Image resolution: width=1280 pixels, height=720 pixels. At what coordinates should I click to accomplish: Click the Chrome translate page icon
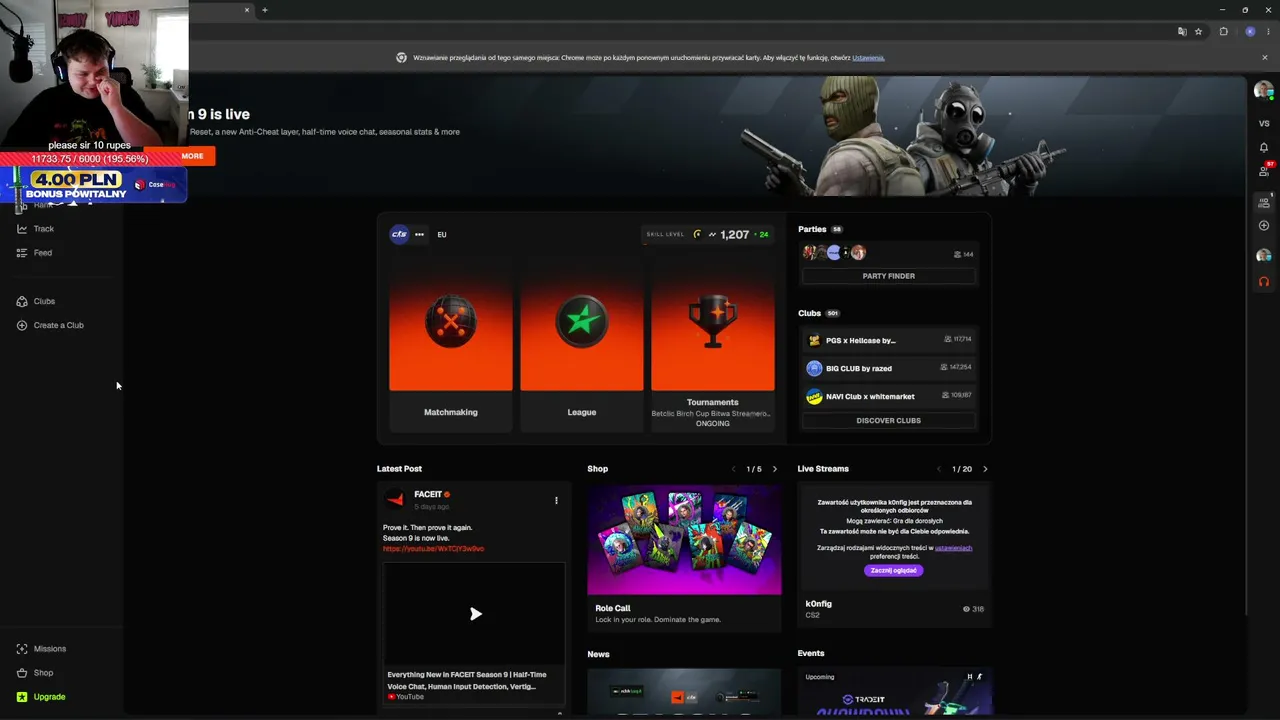(1182, 32)
